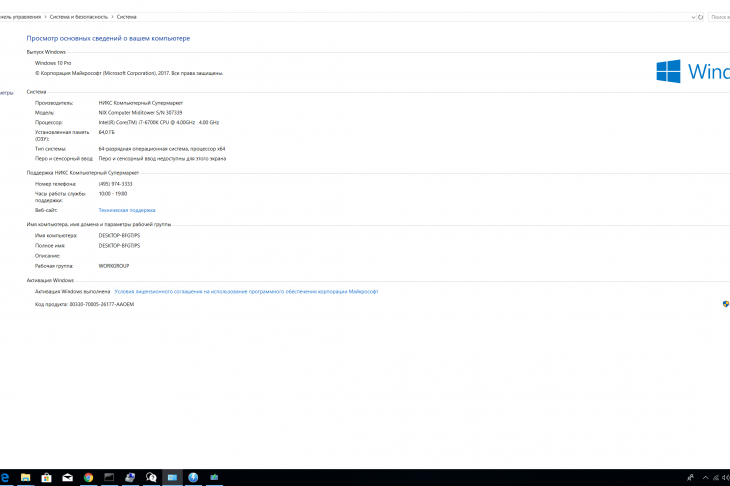
Task: Open the People icon in system tray
Action: (690, 478)
